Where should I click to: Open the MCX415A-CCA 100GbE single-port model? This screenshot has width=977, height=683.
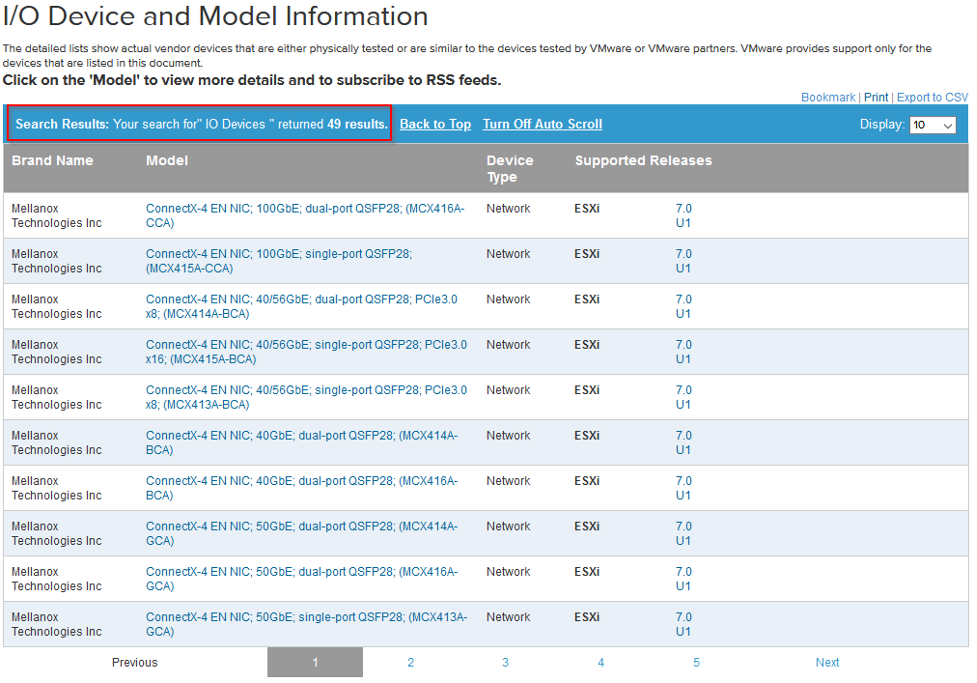click(279, 261)
